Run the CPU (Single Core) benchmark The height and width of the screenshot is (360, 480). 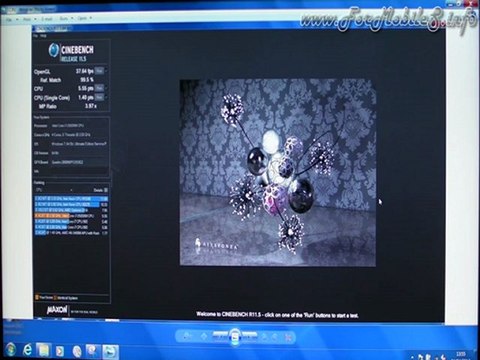[x=99, y=97]
